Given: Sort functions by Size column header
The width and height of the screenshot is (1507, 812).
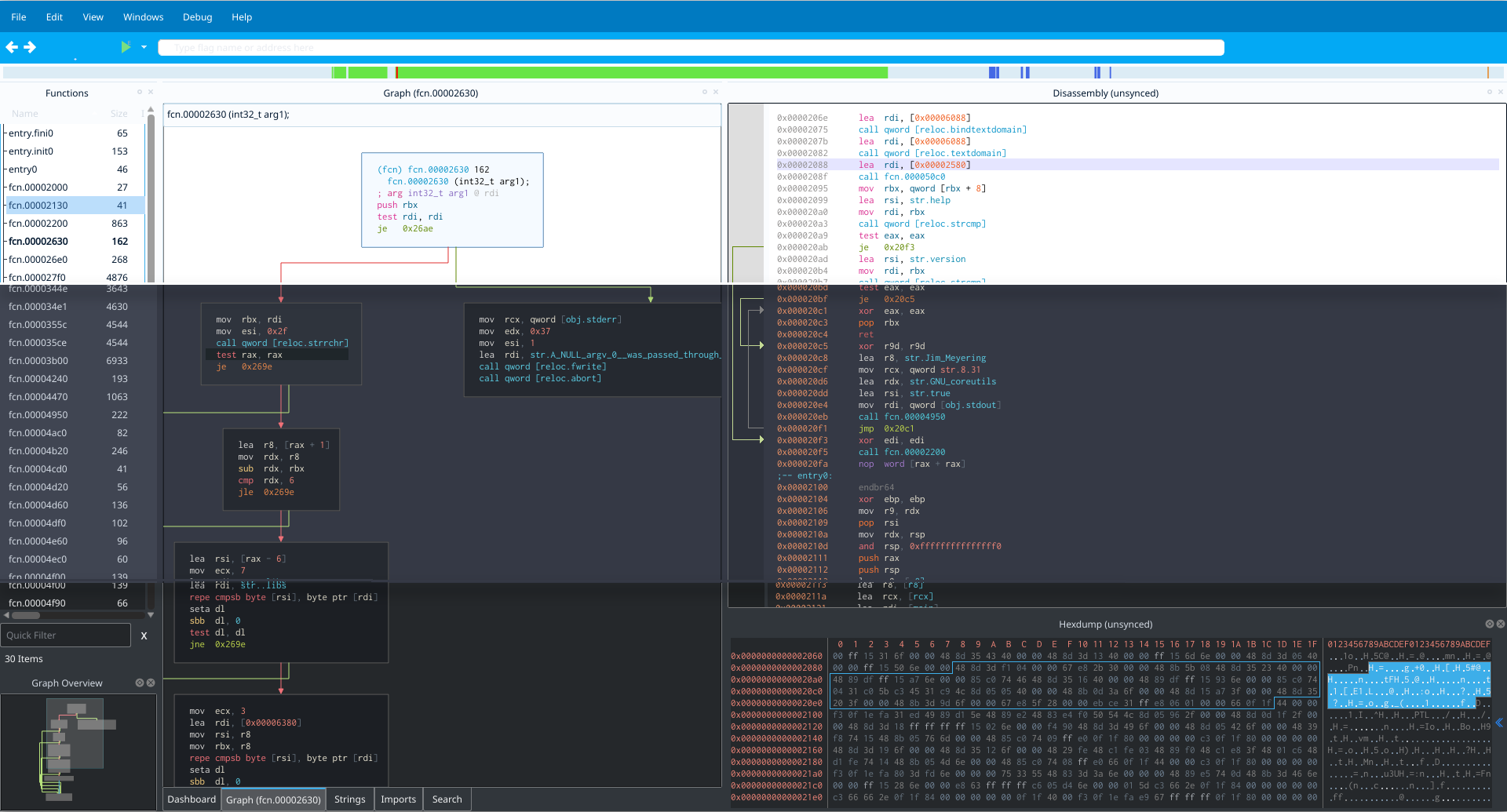Looking at the screenshot, I should [119, 114].
